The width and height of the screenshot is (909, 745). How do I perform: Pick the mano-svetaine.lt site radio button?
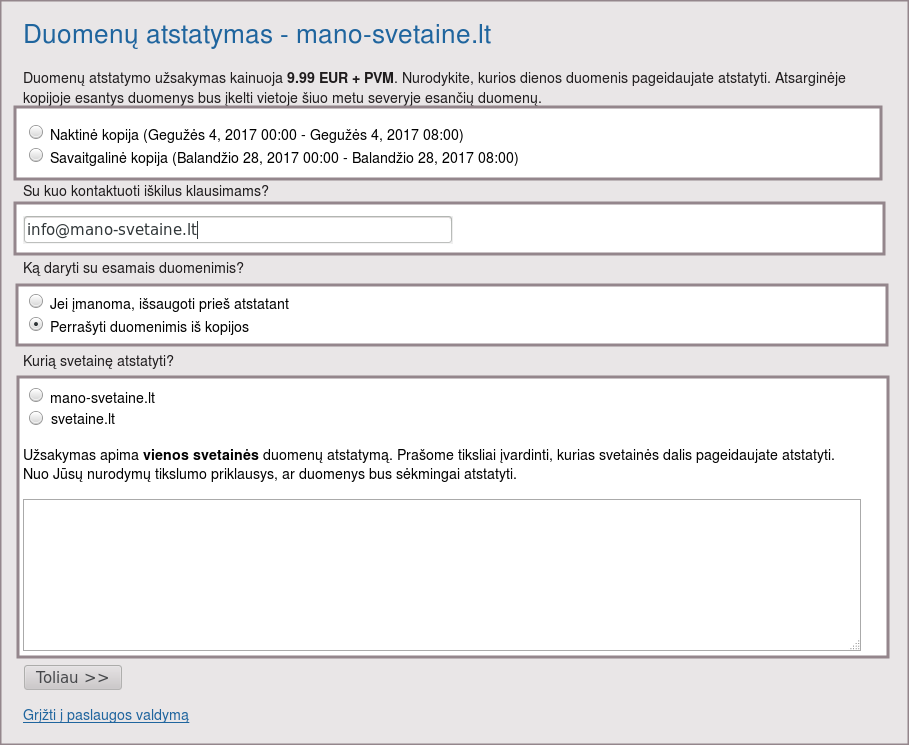click(36, 395)
